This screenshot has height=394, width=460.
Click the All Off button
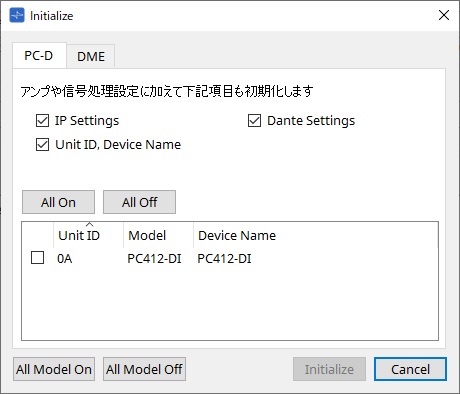tap(139, 202)
